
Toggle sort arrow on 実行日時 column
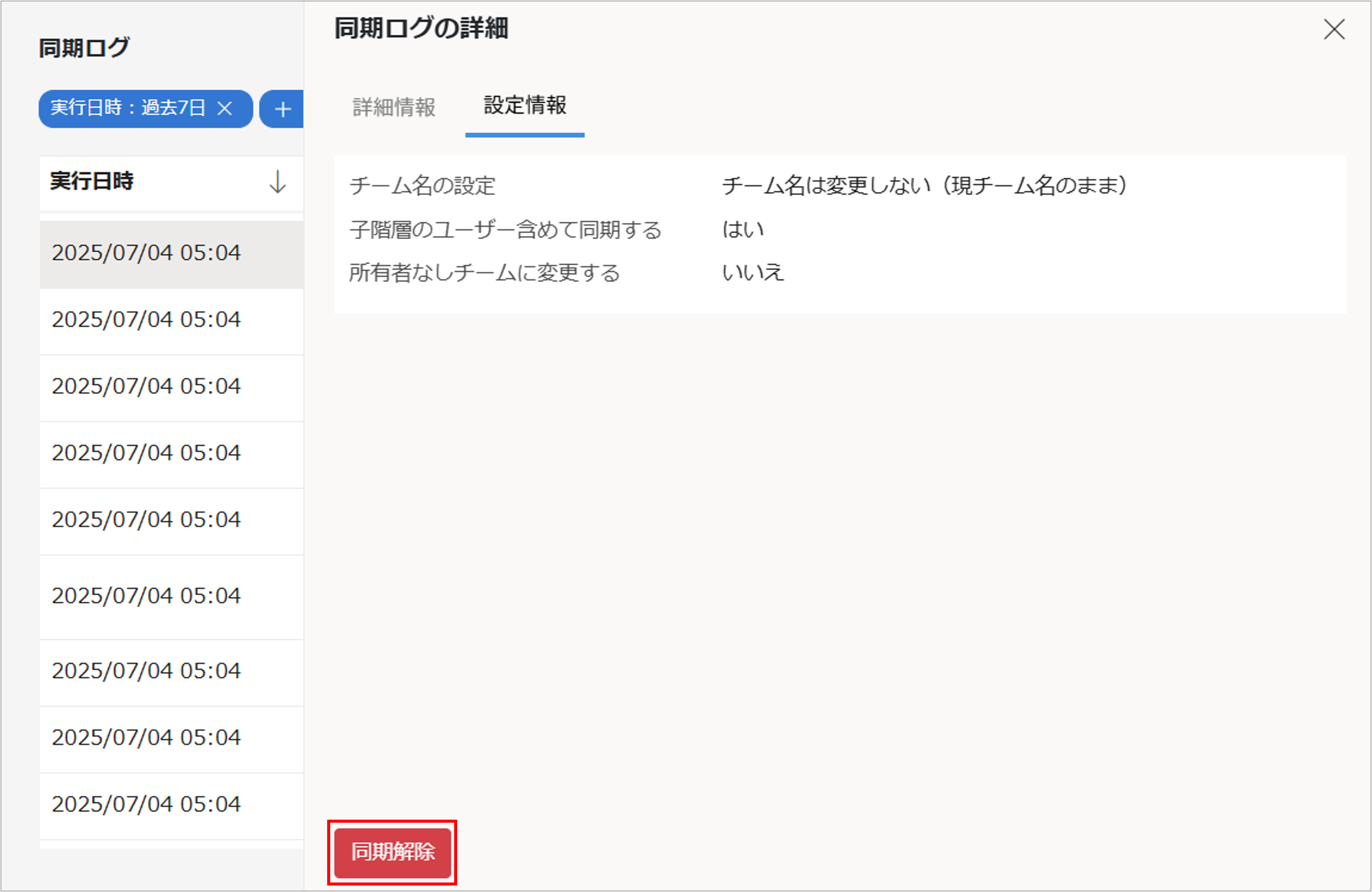click(277, 182)
